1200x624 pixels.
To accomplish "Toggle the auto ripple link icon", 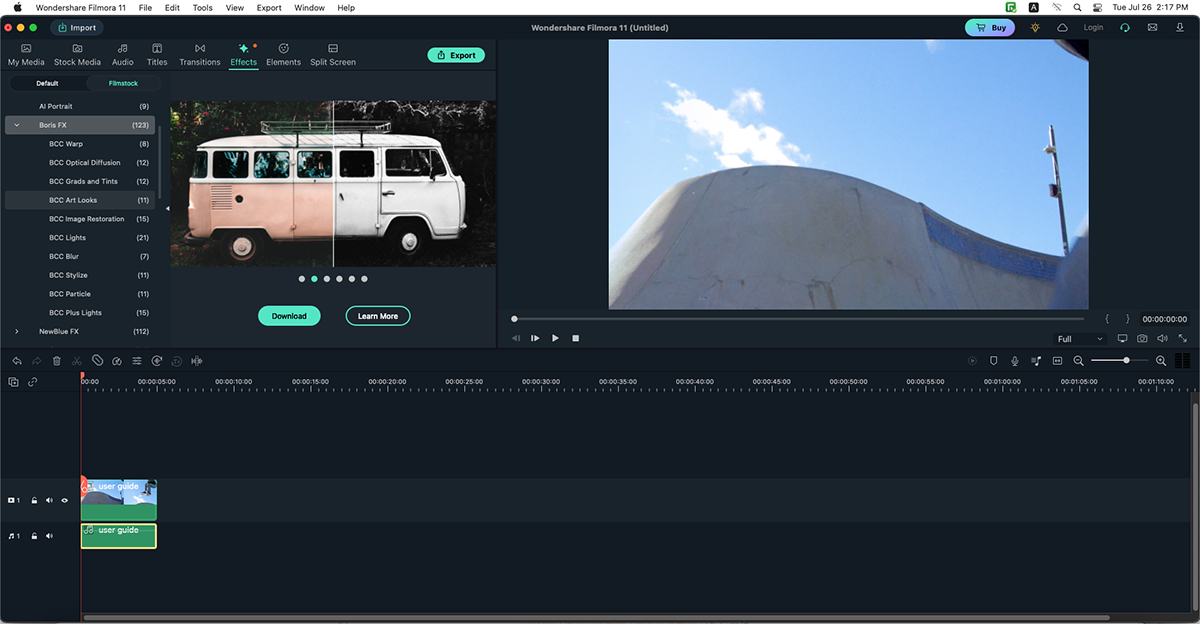I will tap(33, 382).
